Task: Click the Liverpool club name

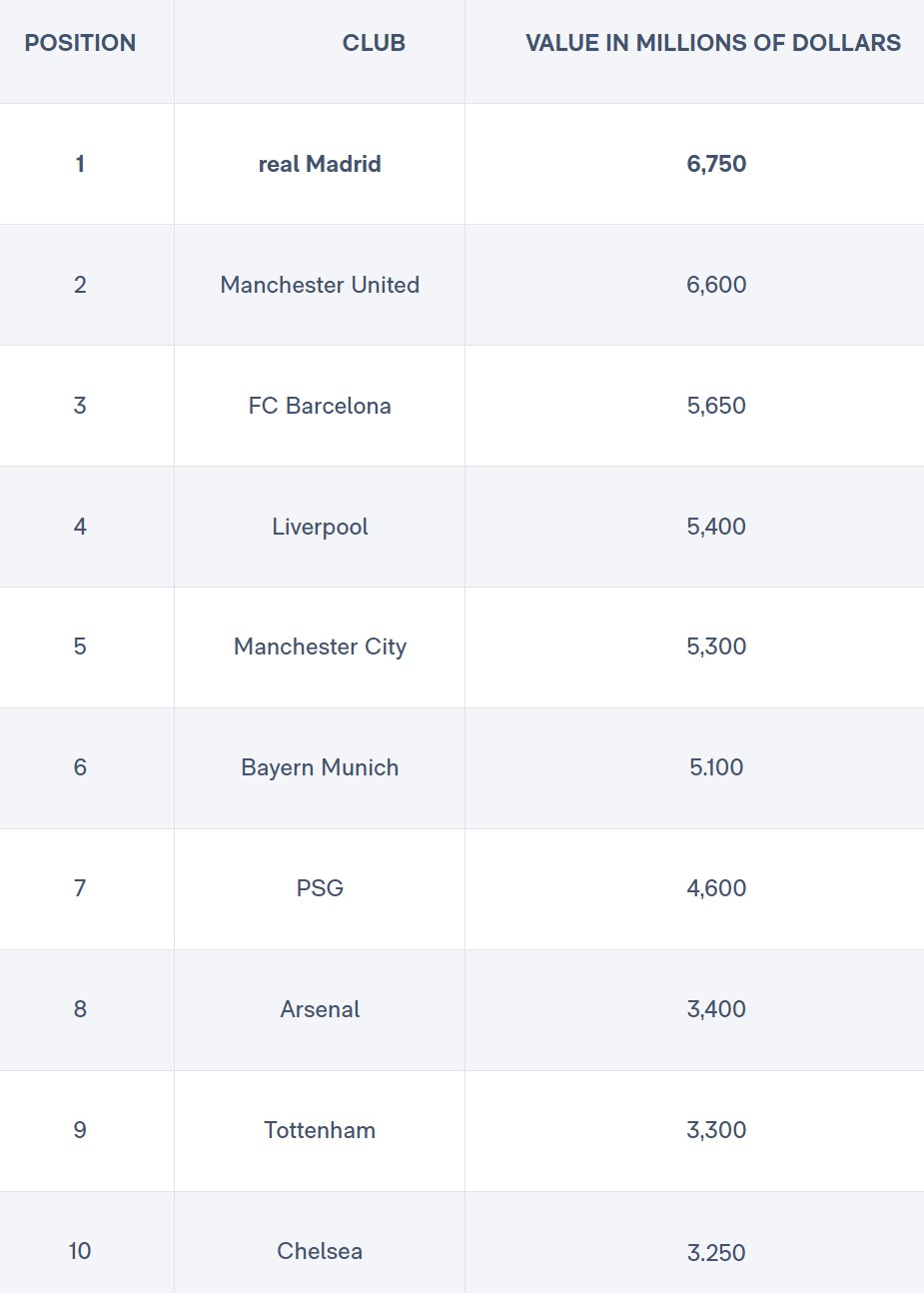Action: [320, 527]
